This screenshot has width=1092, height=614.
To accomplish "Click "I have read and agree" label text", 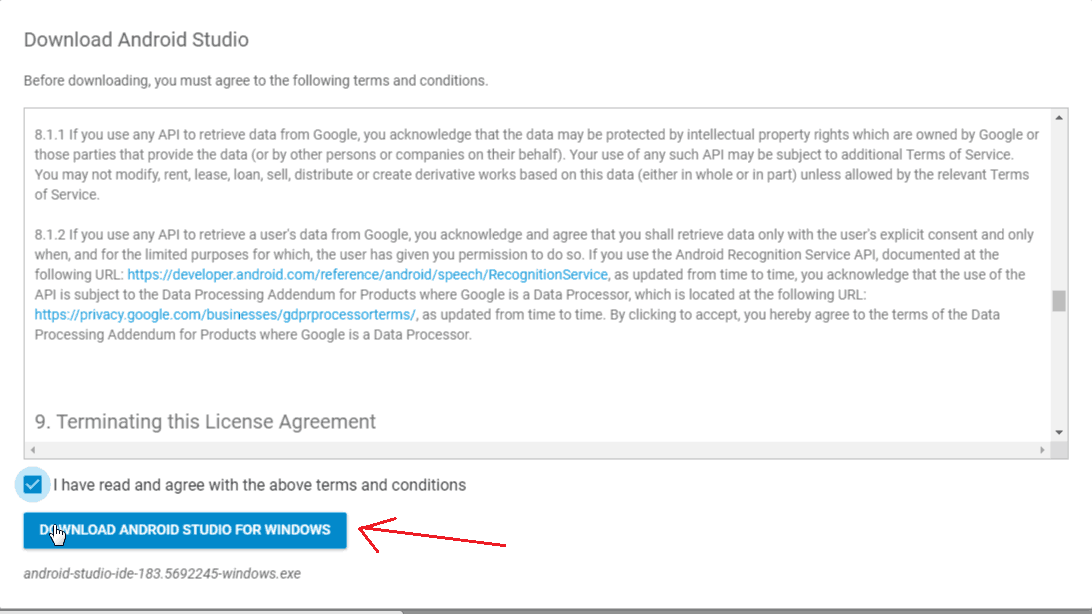I will 260,485.
